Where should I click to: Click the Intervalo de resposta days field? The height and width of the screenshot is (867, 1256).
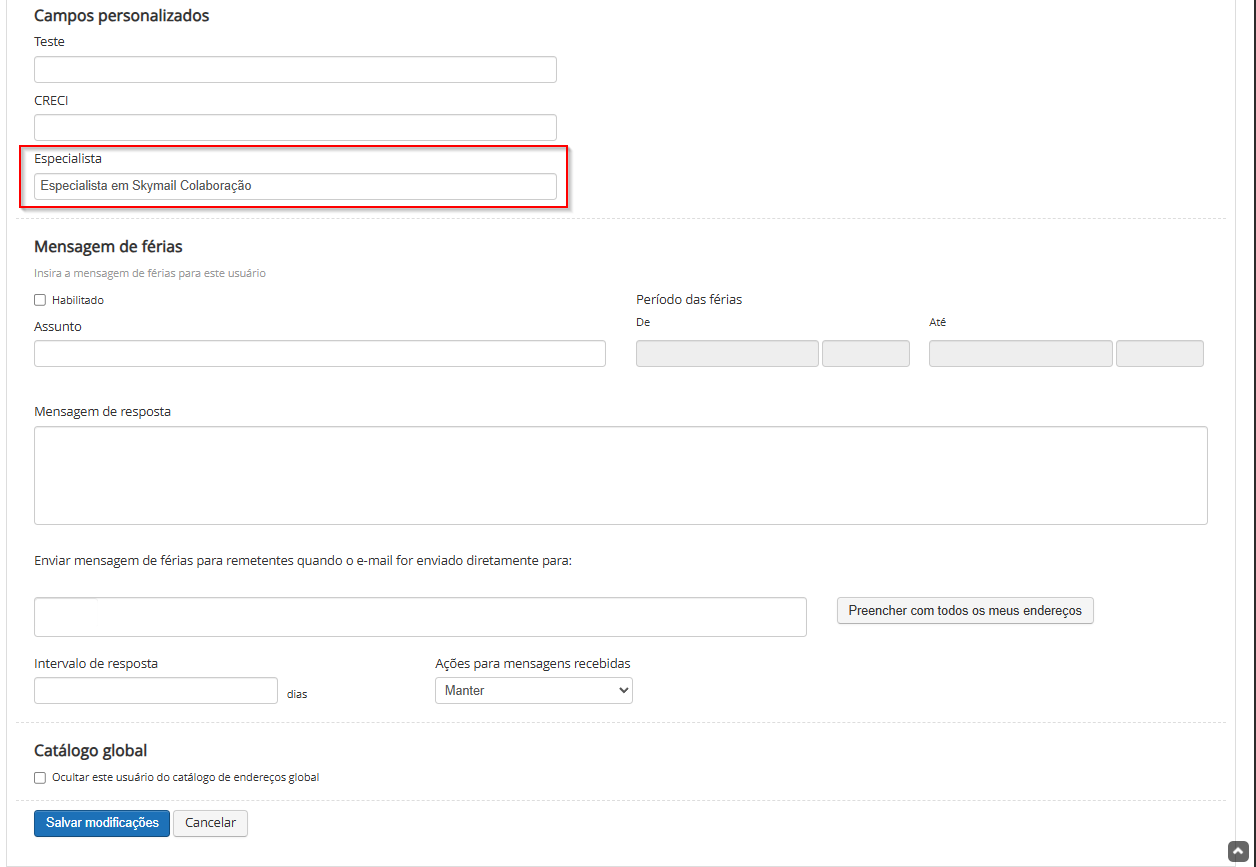coord(155,691)
